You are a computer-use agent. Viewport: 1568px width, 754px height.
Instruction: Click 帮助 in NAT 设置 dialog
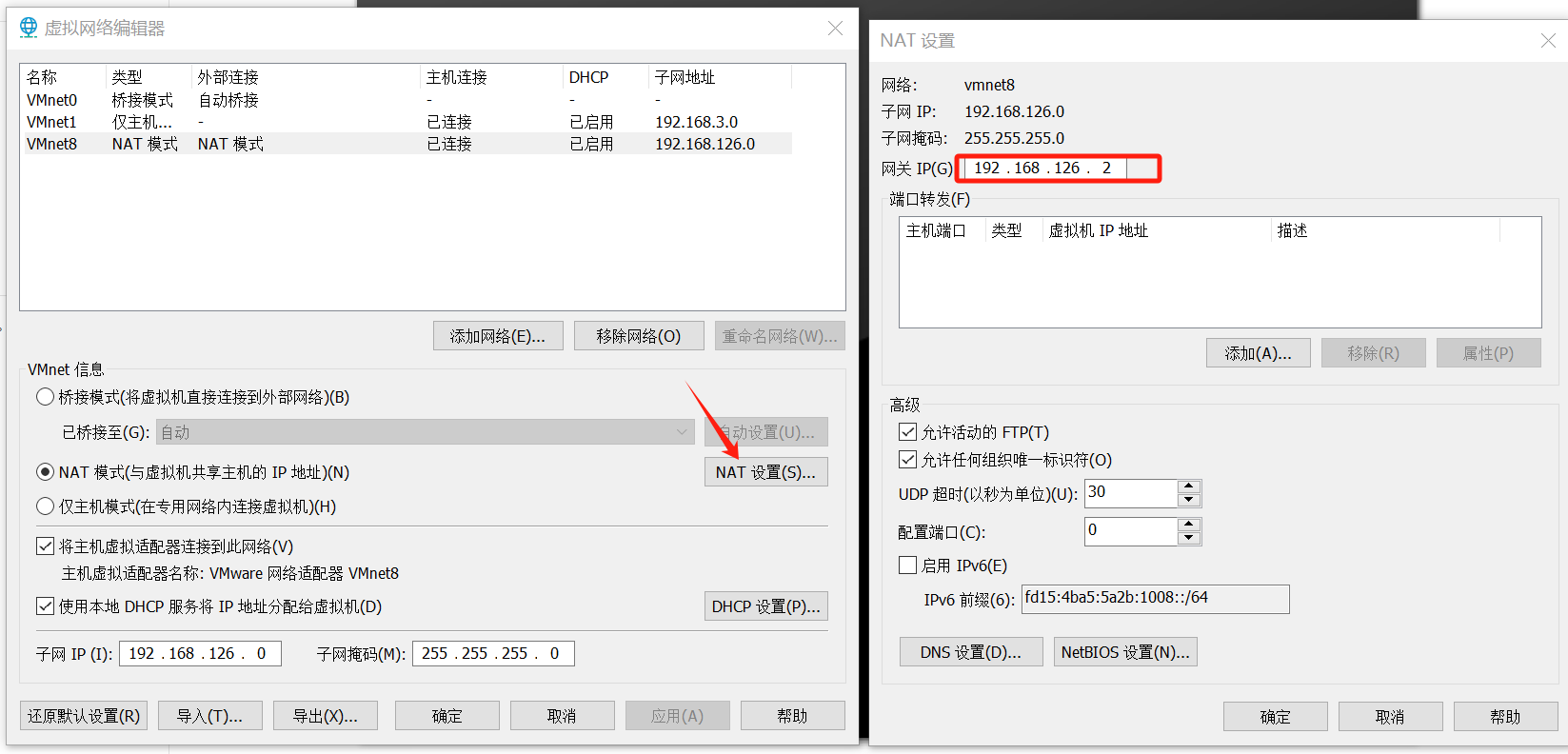(1505, 717)
